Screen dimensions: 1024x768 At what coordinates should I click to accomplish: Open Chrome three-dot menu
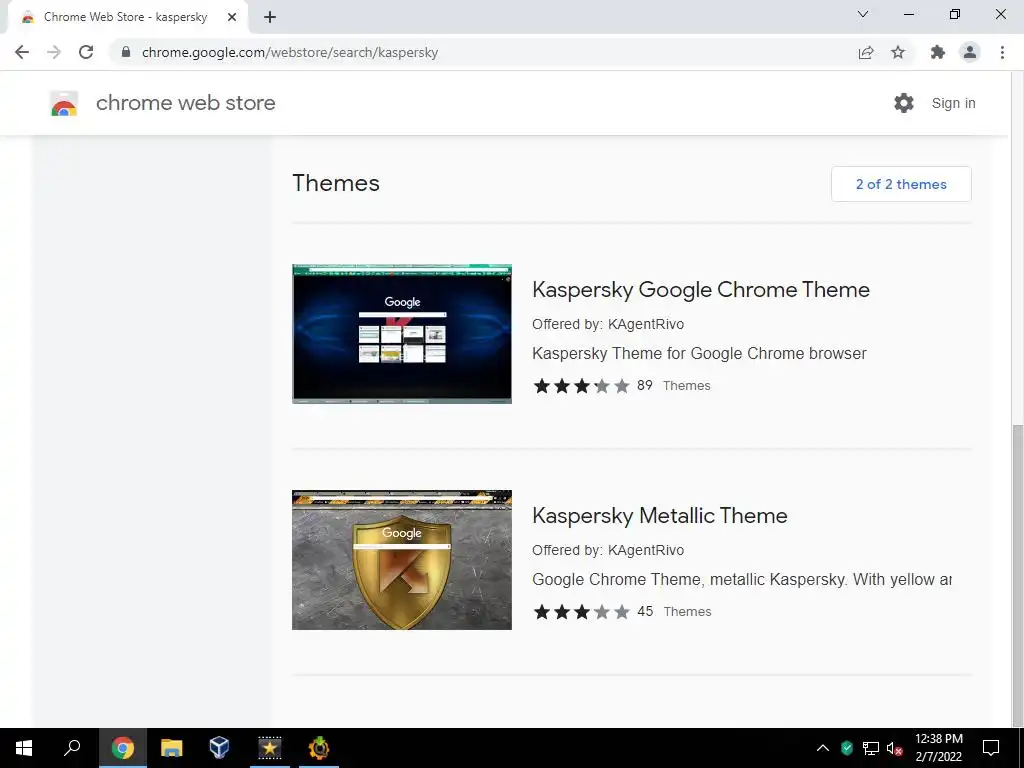click(1002, 52)
